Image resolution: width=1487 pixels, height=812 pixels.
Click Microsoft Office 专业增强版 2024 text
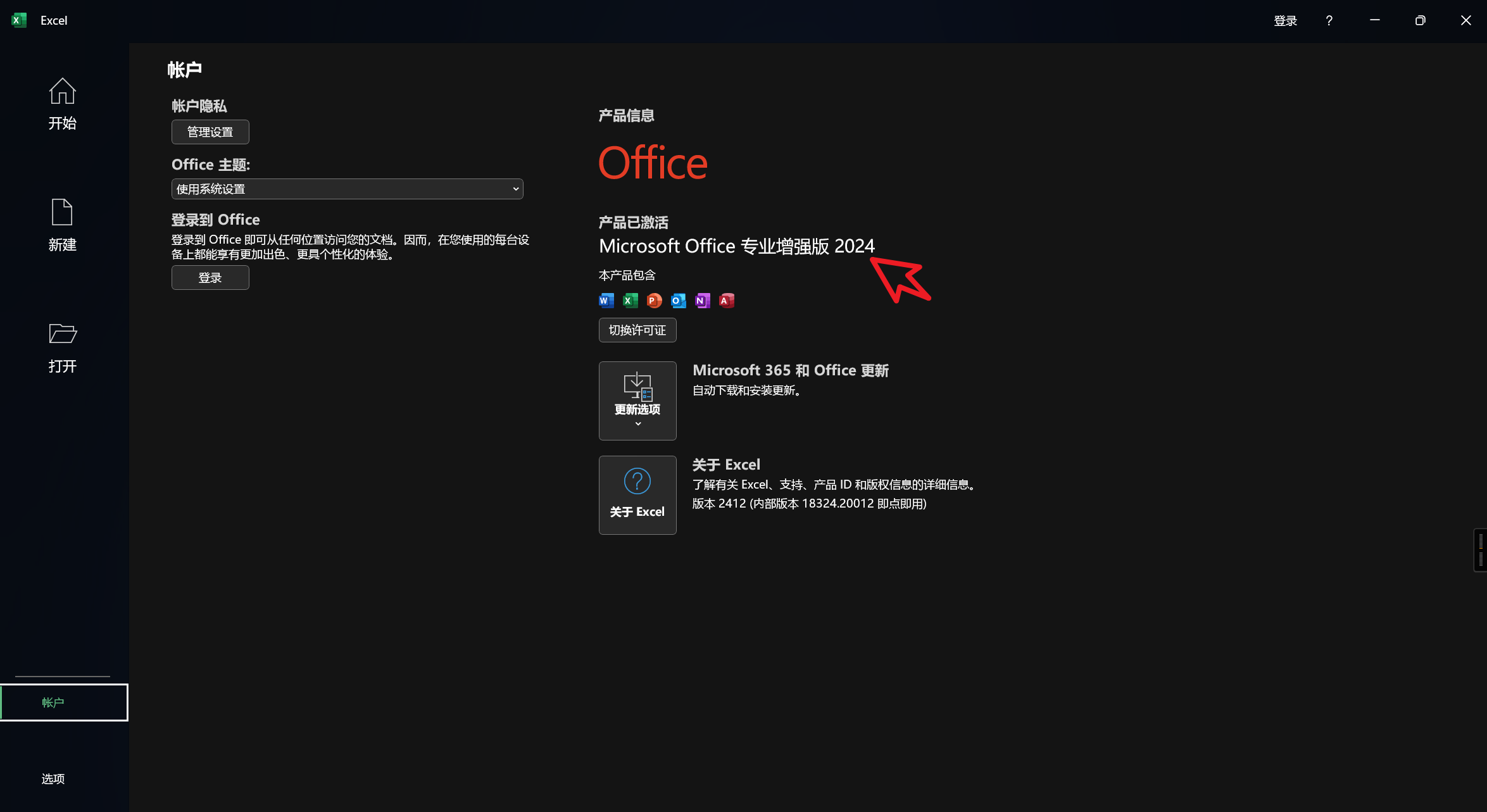point(737,246)
